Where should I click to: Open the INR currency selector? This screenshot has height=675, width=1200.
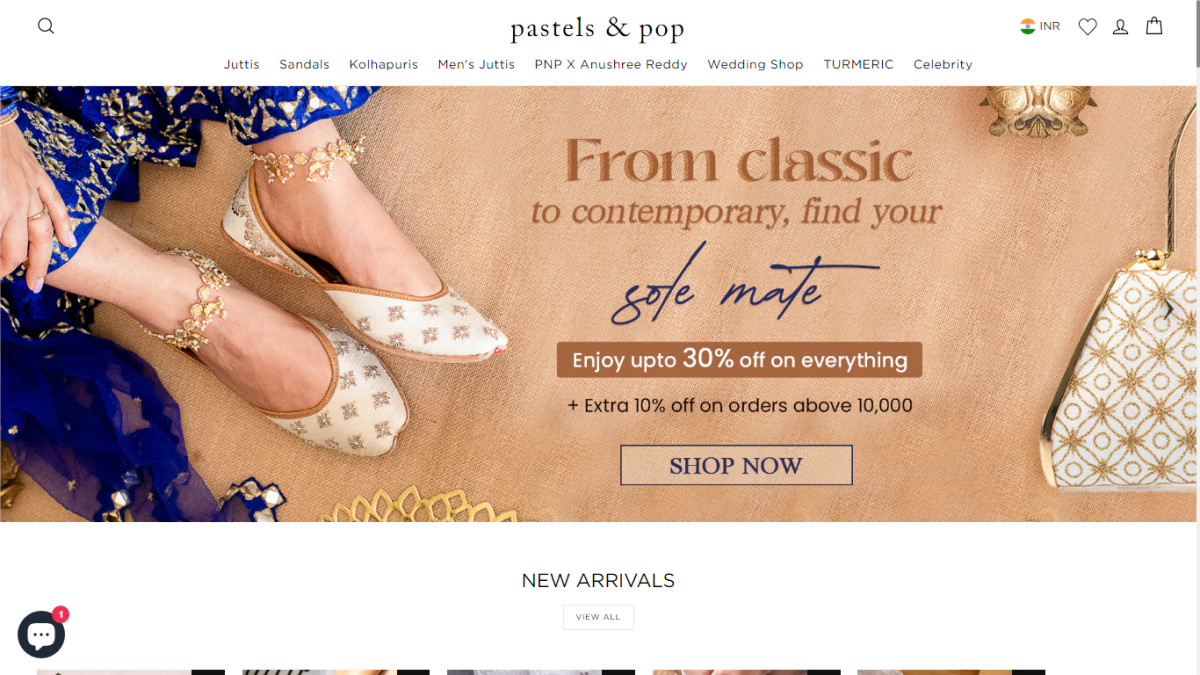[1050, 26]
